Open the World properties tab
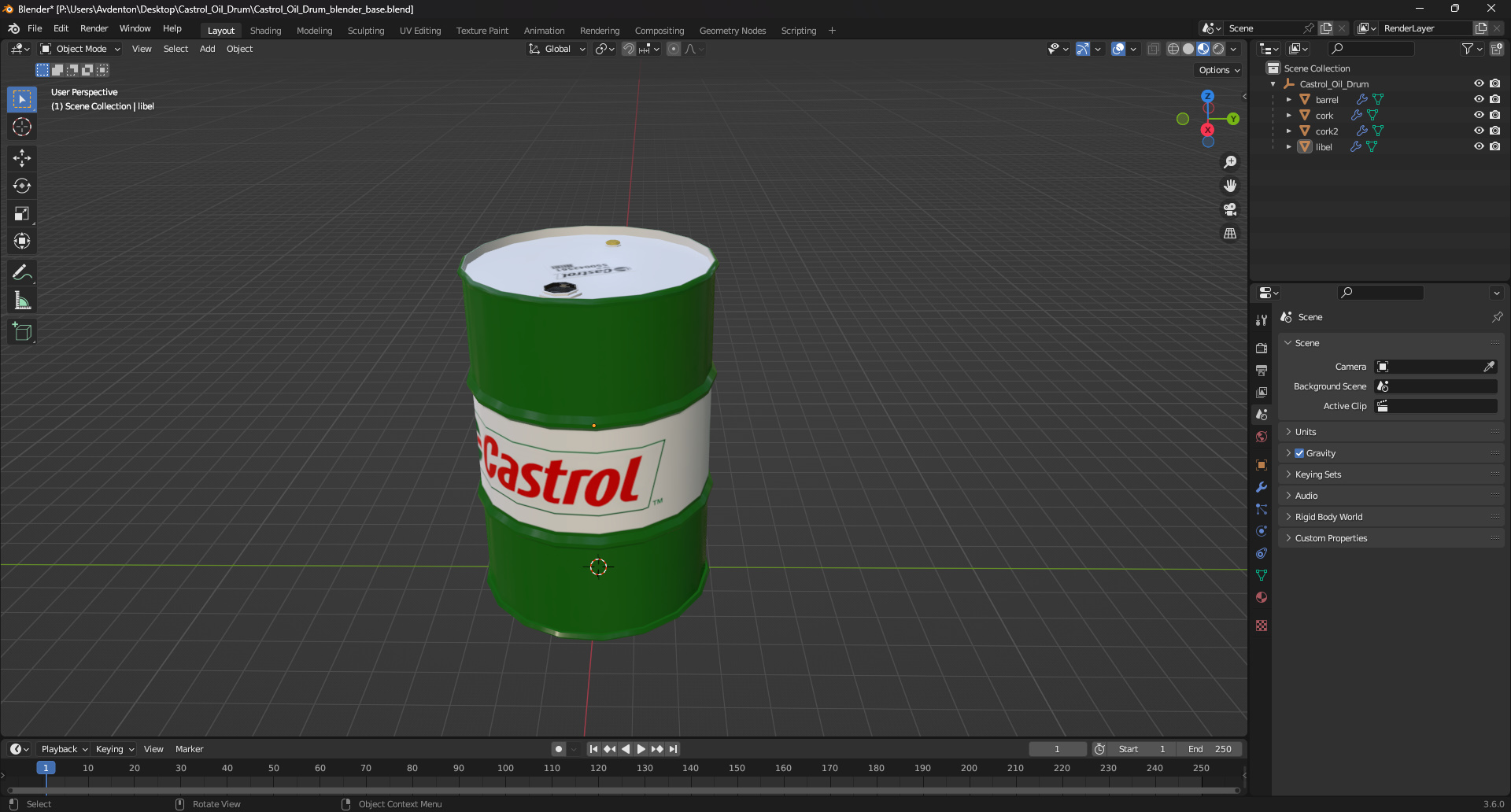1511x812 pixels. (1262, 437)
